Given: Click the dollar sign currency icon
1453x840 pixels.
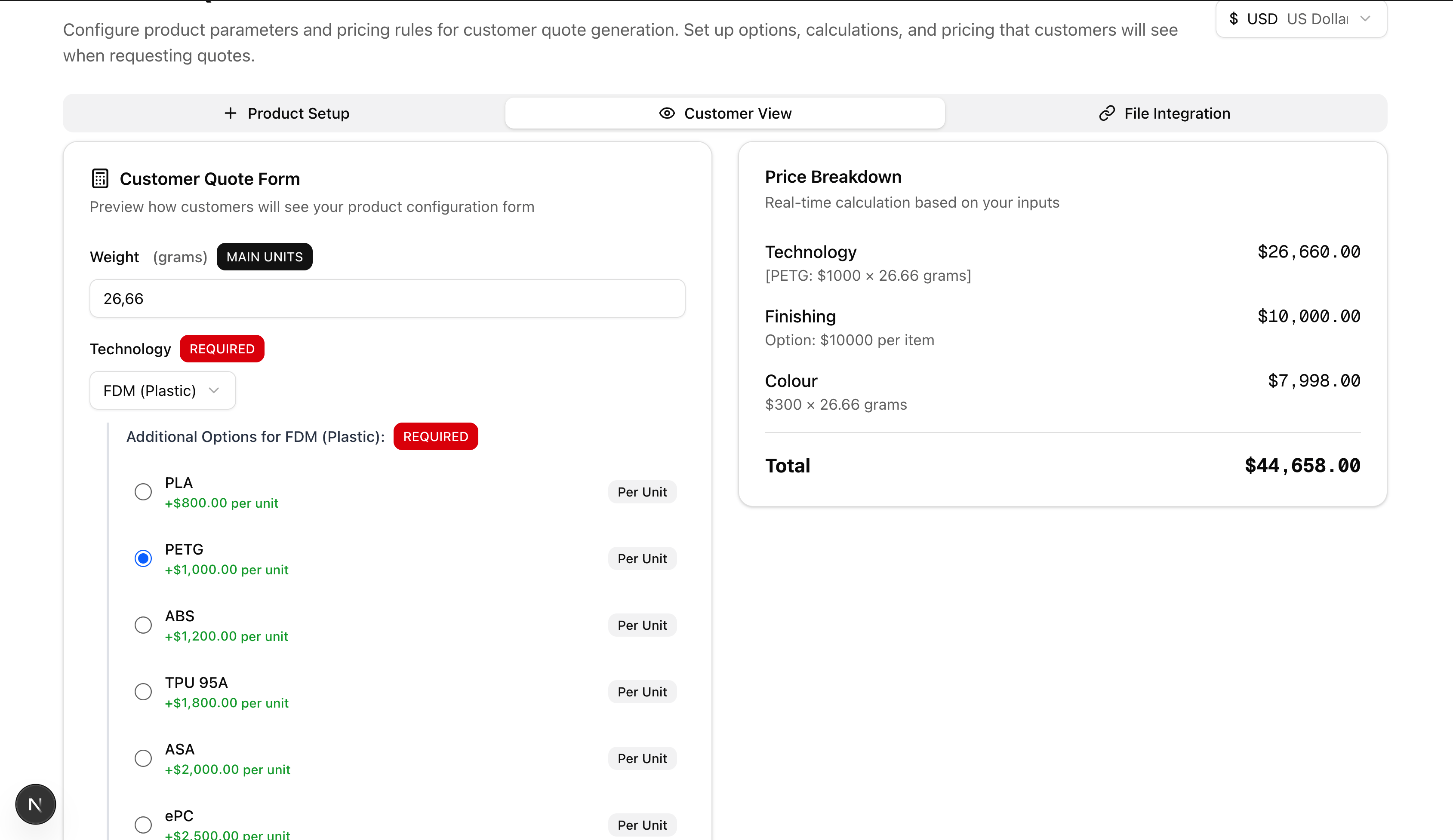Looking at the screenshot, I should (x=1233, y=18).
